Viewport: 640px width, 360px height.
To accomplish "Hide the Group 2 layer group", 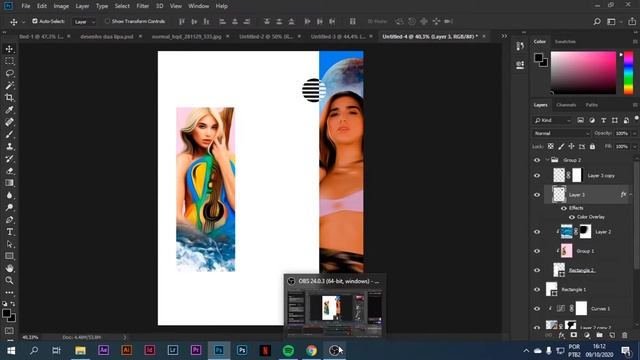I will (537, 160).
